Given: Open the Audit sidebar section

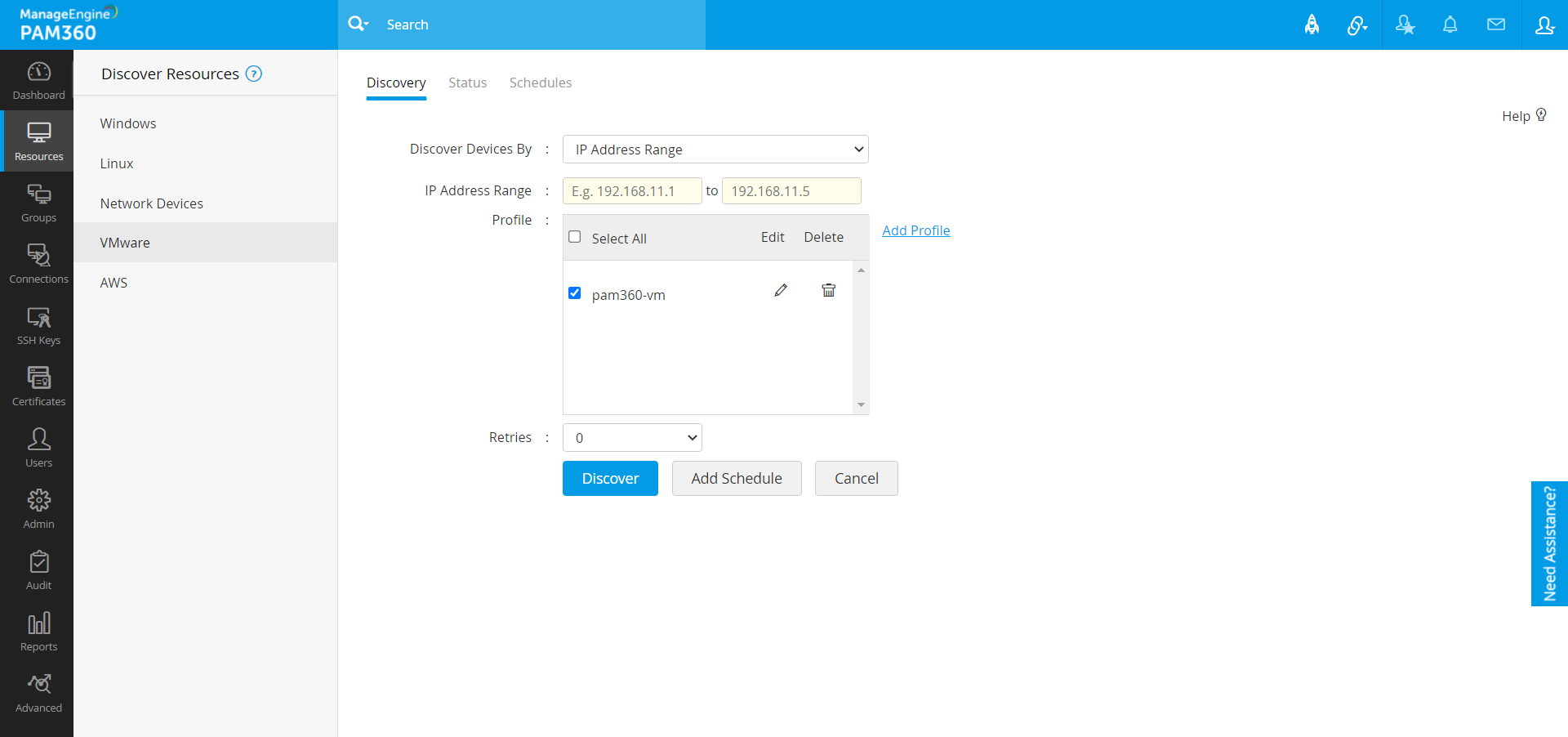Looking at the screenshot, I should point(38,571).
